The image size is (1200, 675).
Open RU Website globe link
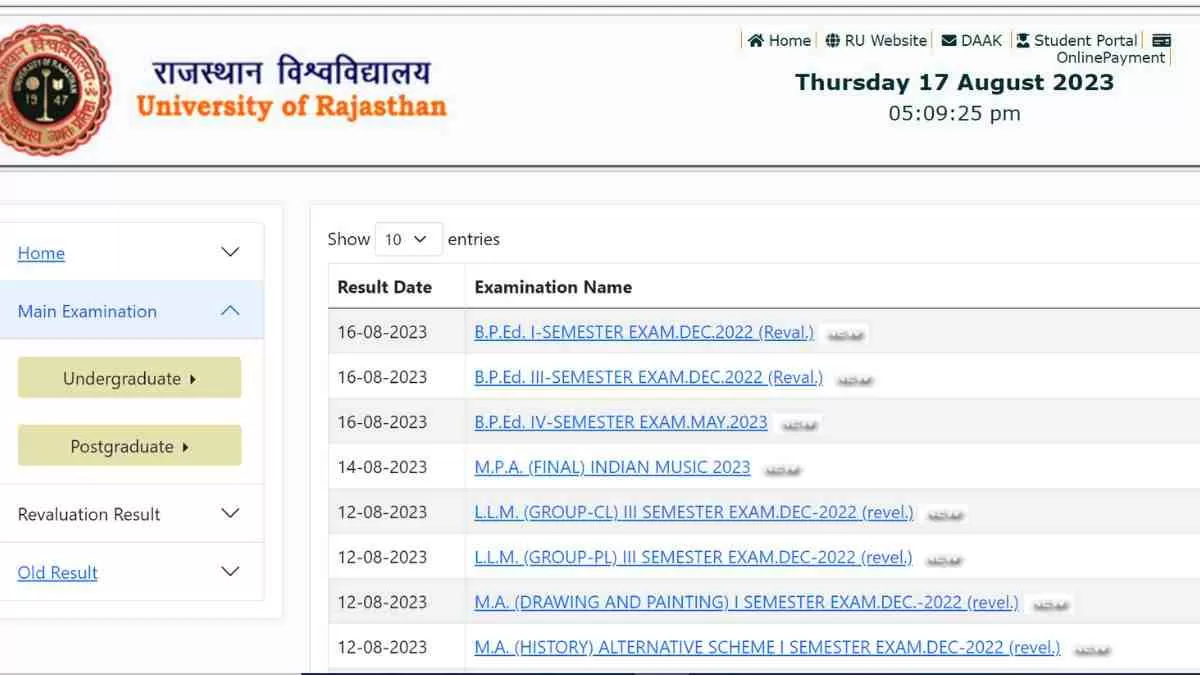point(877,40)
